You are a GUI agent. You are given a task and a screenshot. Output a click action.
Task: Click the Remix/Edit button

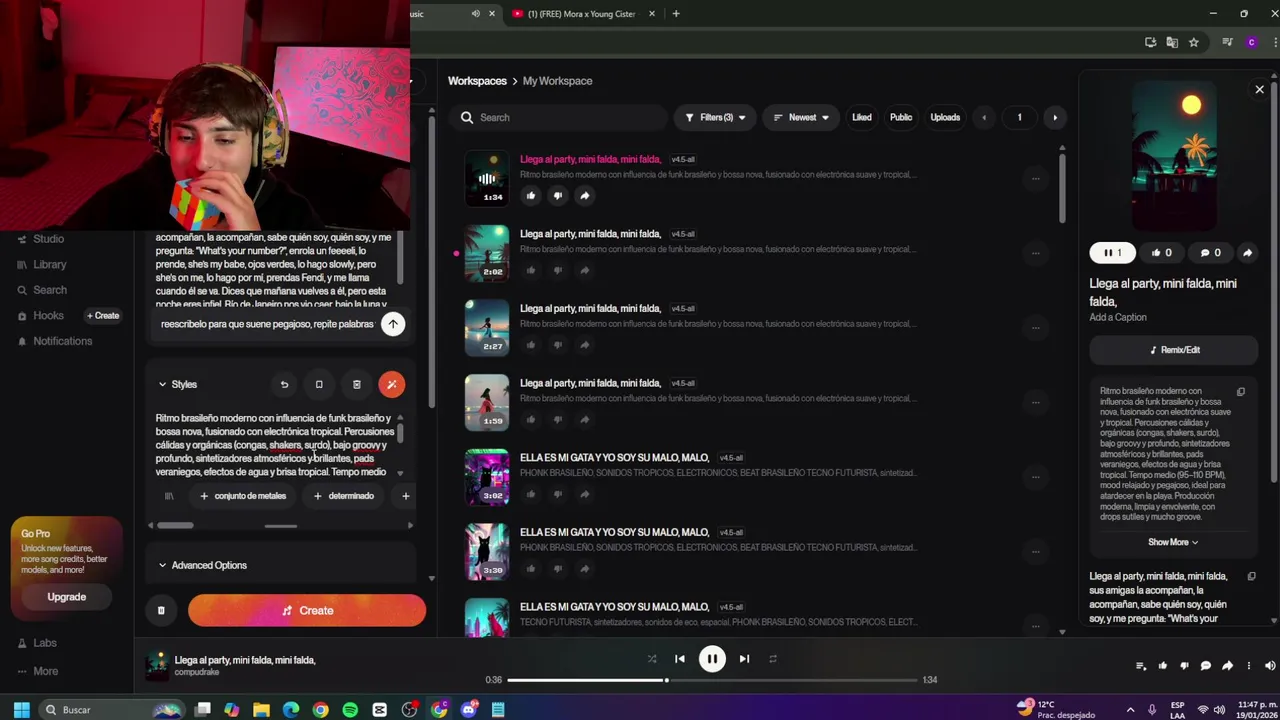(x=1174, y=350)
